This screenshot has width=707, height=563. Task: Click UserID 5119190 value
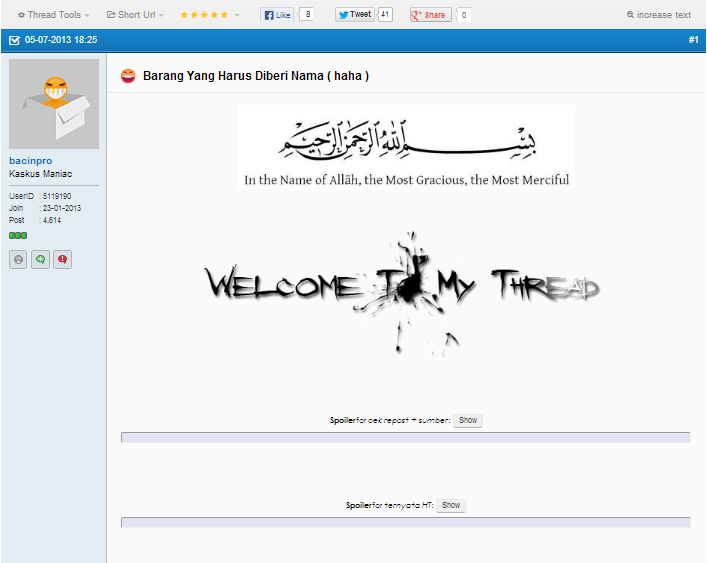(x=57, y=196)
